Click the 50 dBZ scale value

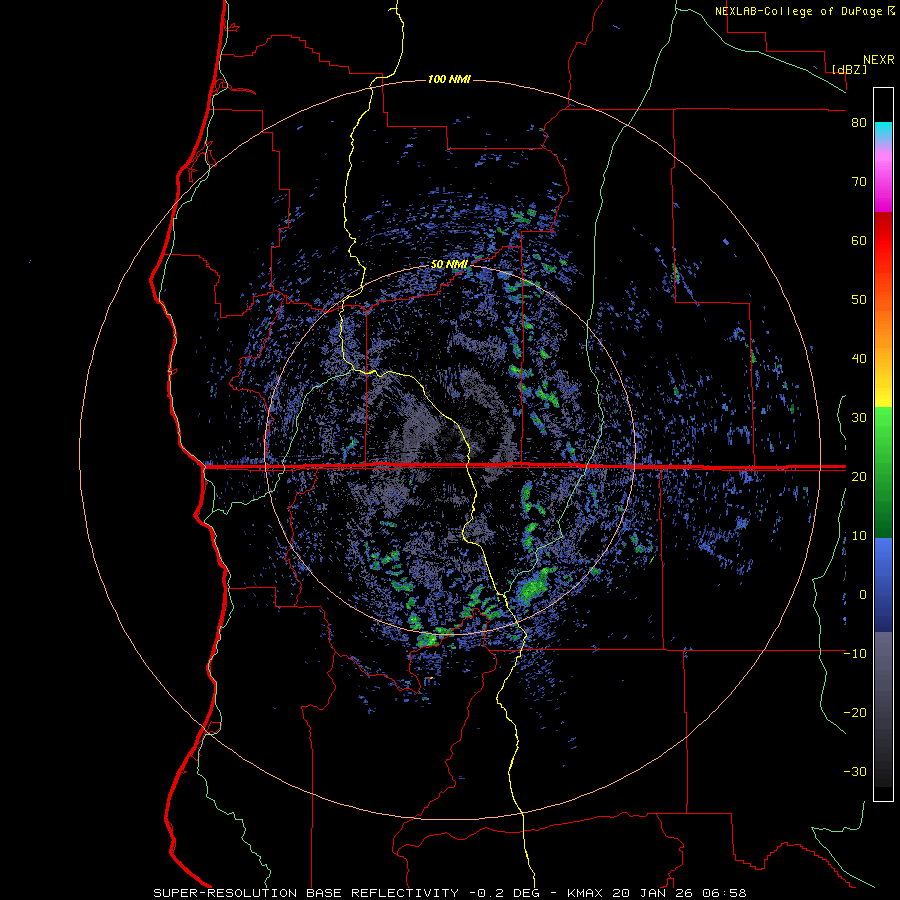(x=859, y=300)
